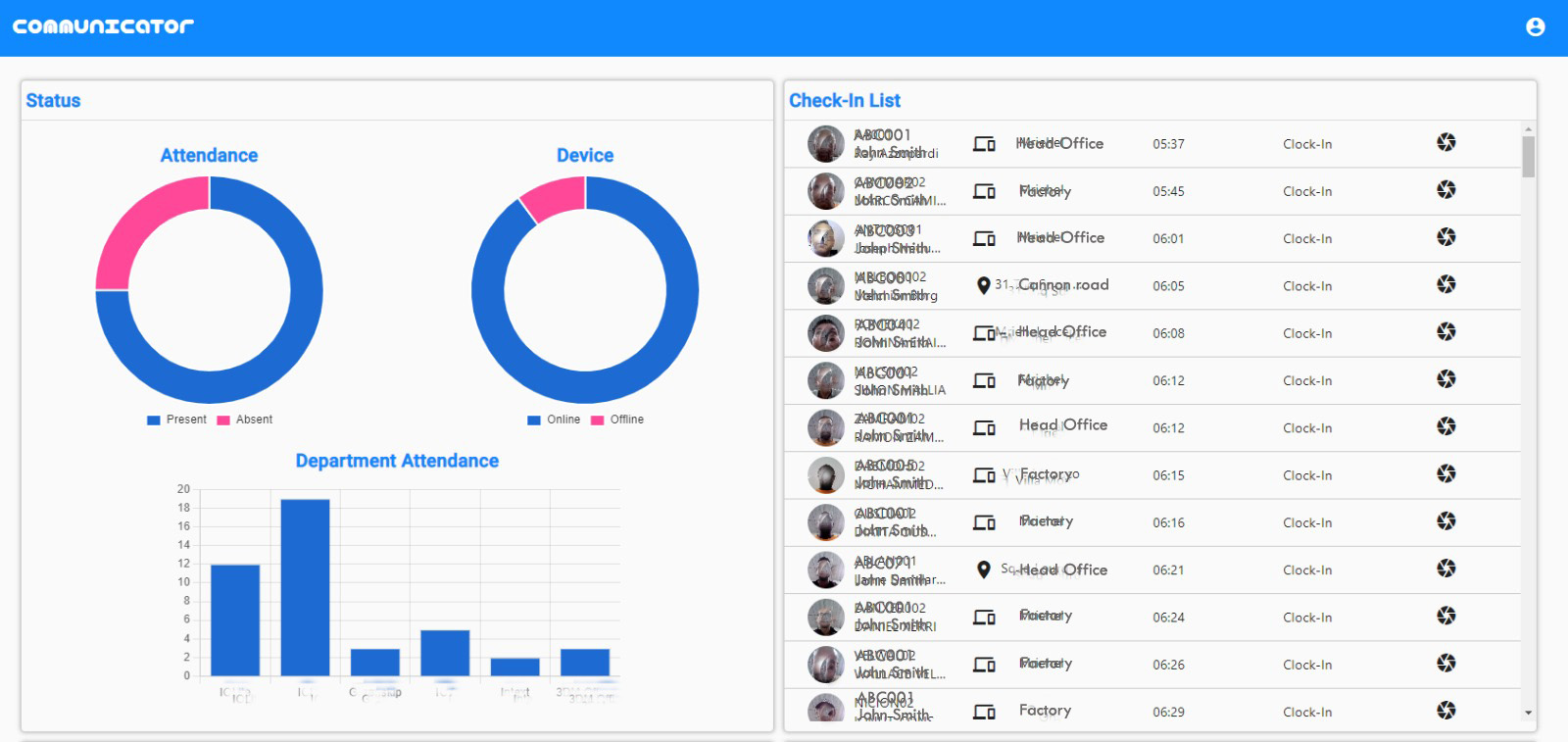
Task: Click the device icon in the 06:24 row
Action: 984,618
